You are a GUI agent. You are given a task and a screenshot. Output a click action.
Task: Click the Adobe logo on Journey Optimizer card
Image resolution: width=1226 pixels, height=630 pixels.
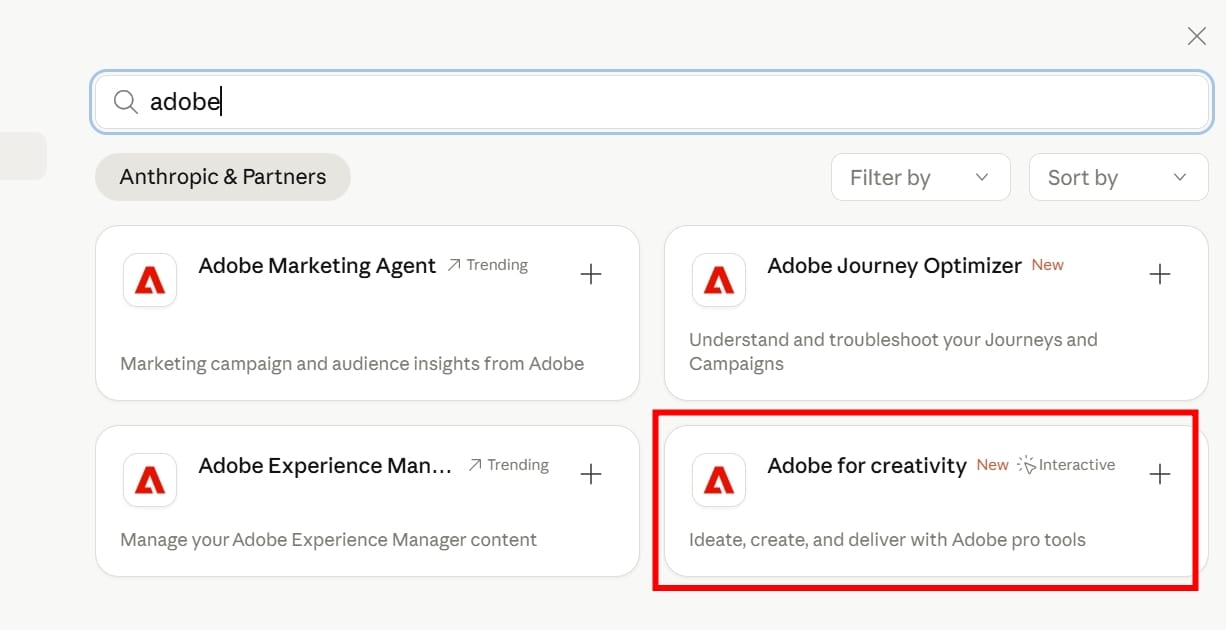tap(719, 280)
